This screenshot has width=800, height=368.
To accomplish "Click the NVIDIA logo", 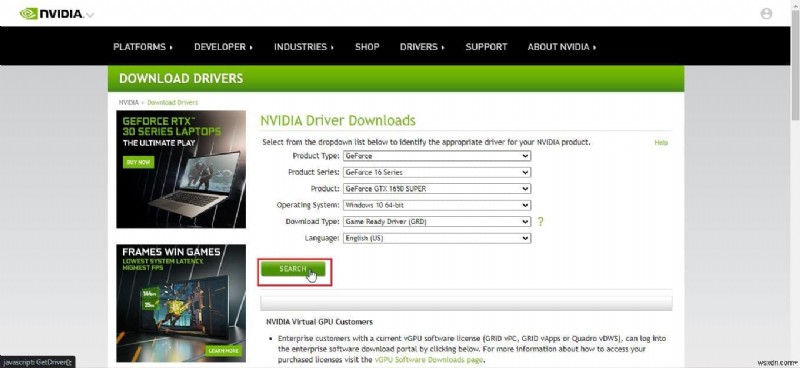I will point(52,14).
